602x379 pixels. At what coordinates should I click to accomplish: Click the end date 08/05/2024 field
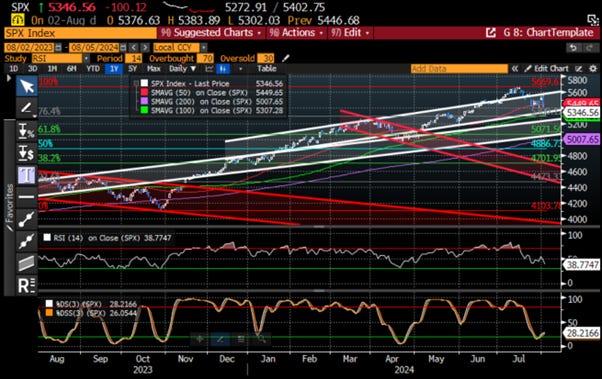point(94,48)
